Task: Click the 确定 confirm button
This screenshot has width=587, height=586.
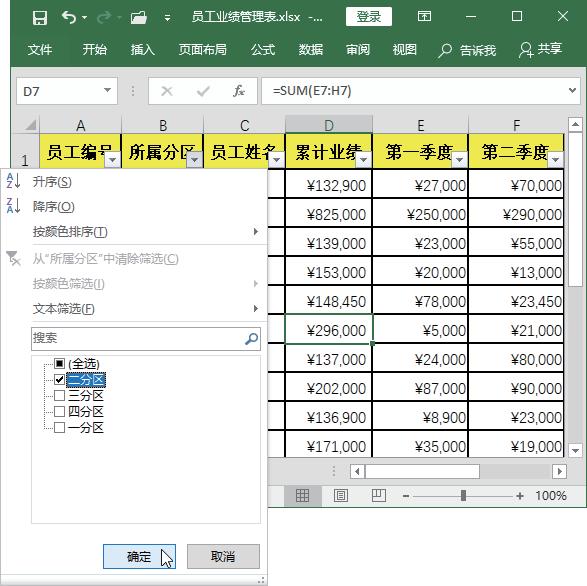Action: [139, 556]
